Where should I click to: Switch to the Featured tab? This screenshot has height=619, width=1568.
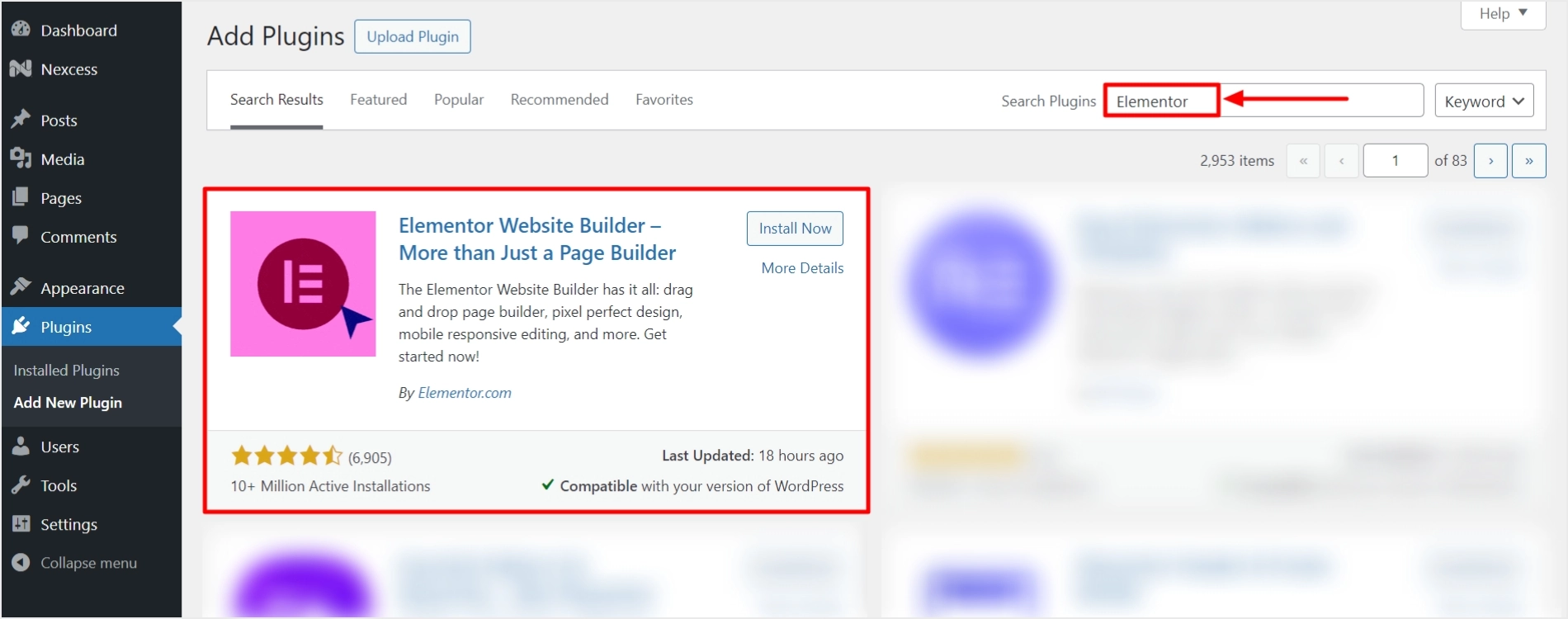378,100
